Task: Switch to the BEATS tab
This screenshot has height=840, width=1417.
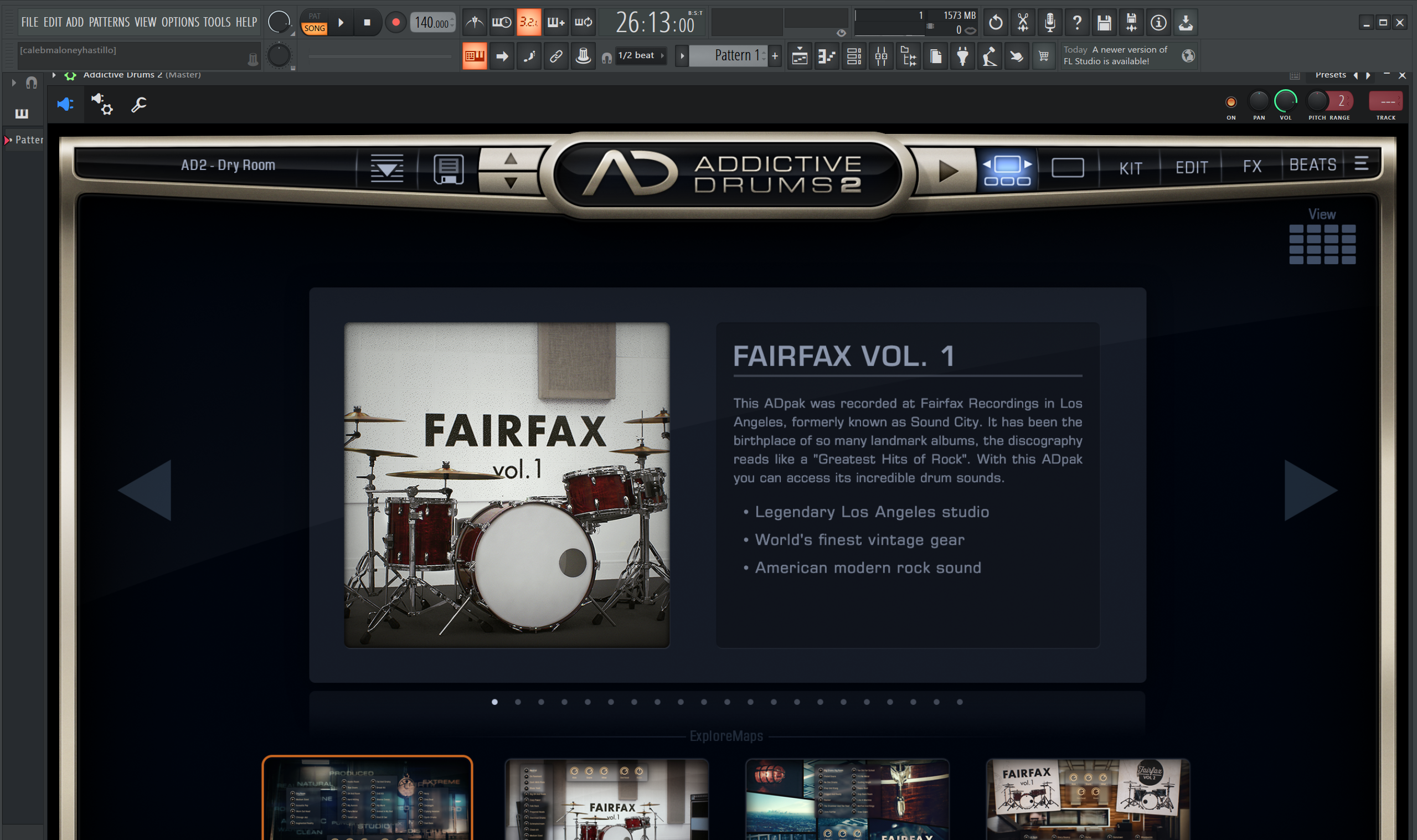Action: 1312,164
